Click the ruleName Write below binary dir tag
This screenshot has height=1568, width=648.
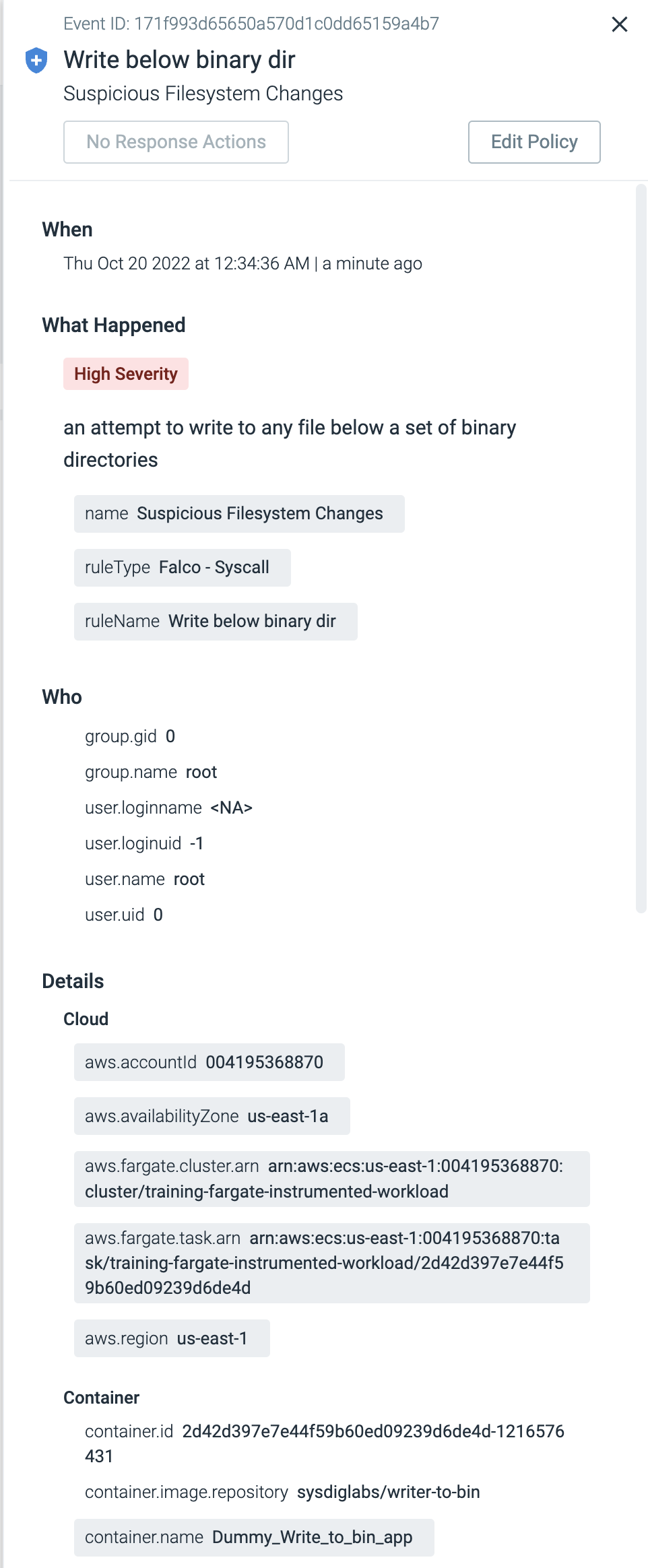coord(216,622)
